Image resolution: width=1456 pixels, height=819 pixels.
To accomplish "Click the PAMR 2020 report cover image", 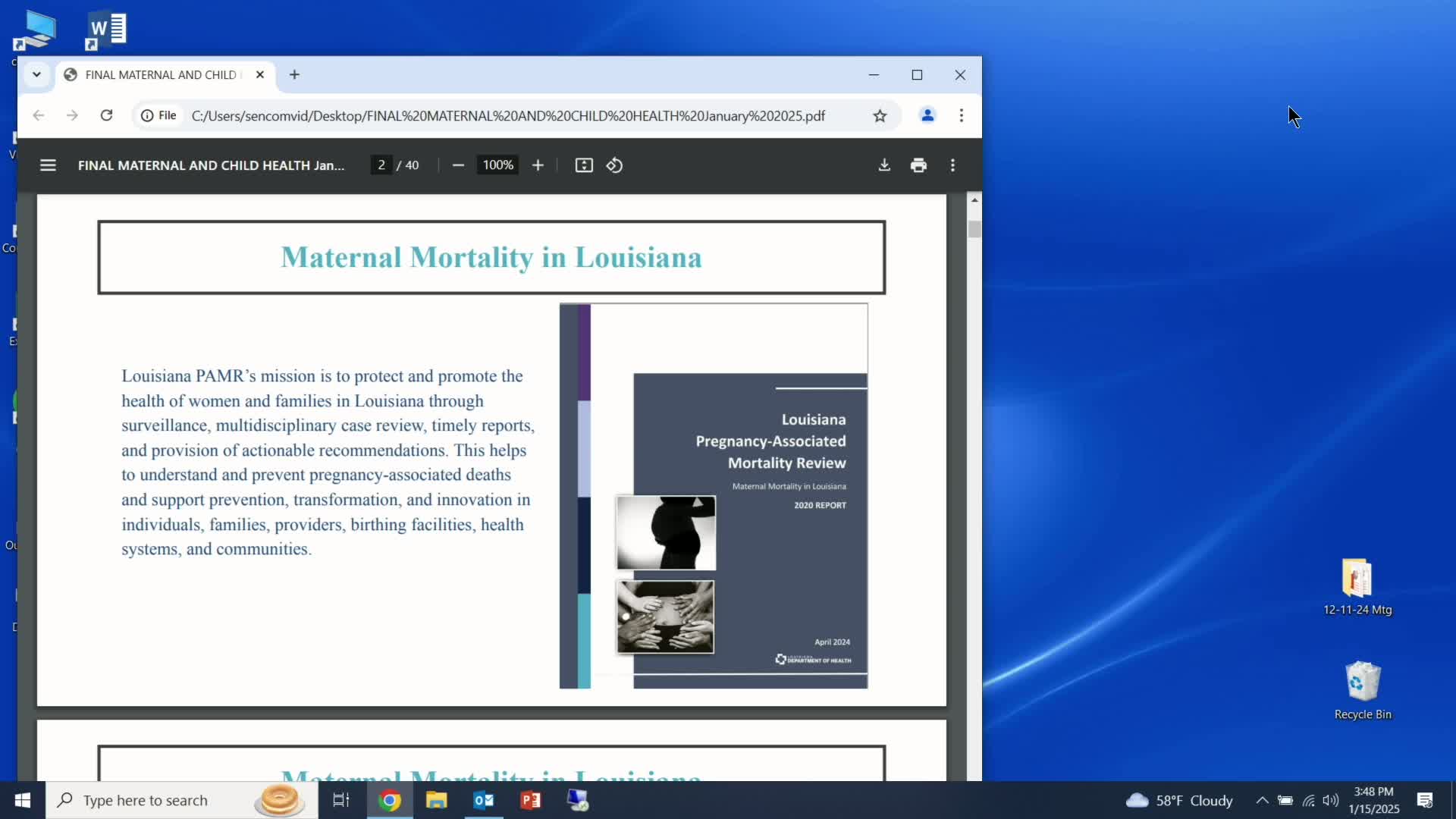I will pyautogui.click(x=714, y=496).
